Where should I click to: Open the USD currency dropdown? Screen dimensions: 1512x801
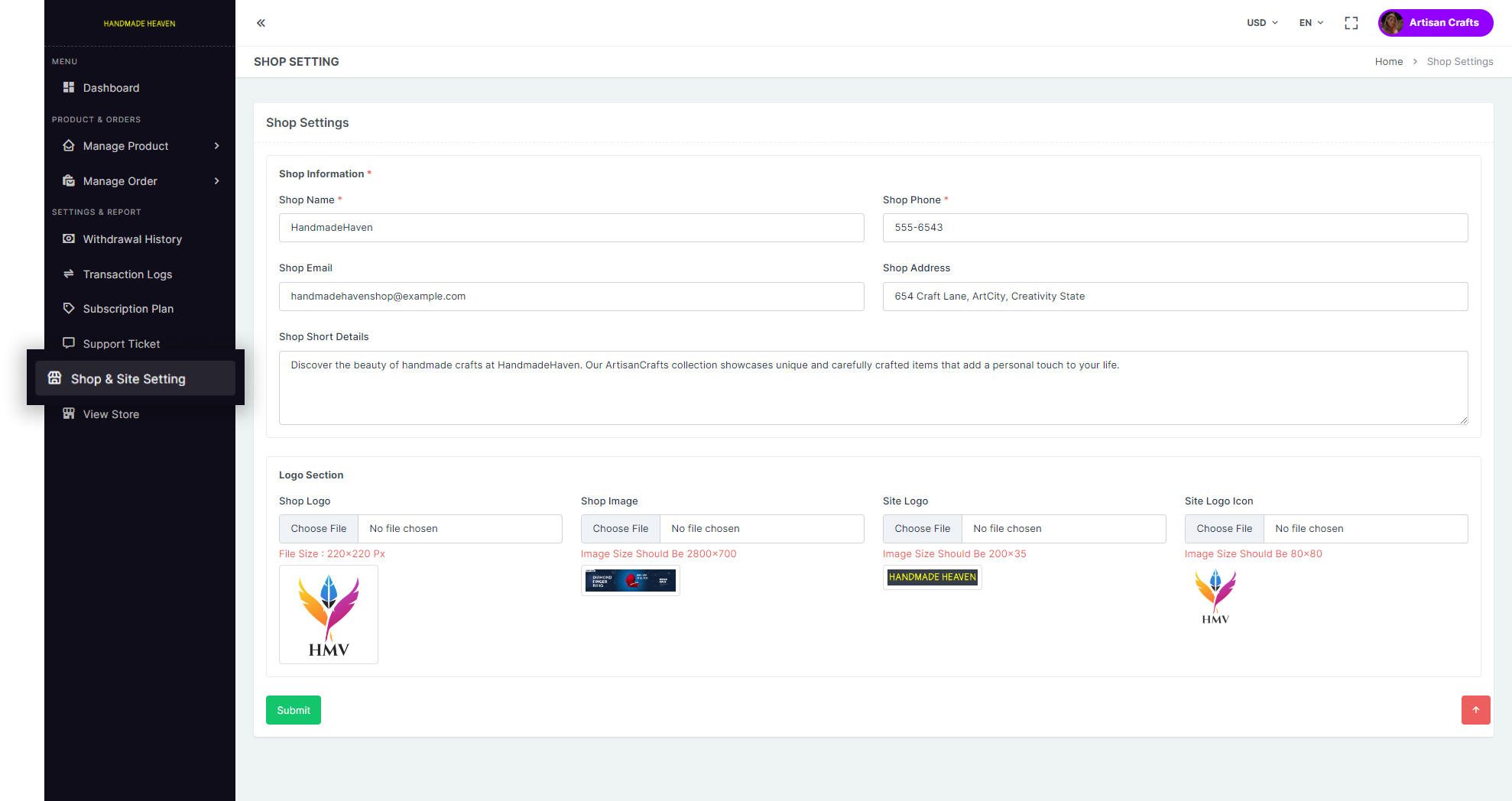click(x=1262, y=23)
